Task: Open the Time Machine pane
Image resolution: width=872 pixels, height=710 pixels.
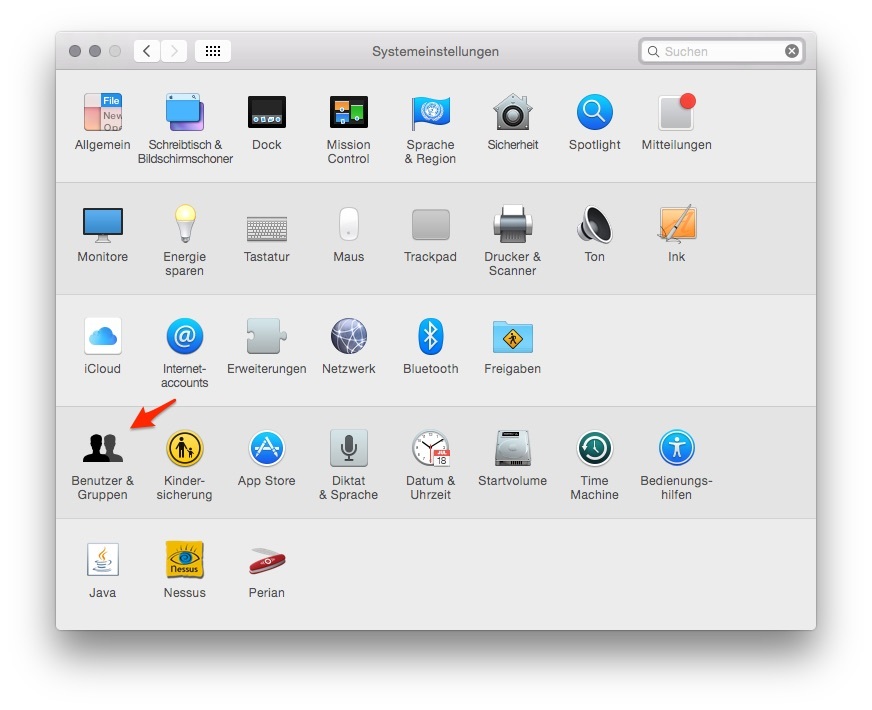Action: (594, 449)
